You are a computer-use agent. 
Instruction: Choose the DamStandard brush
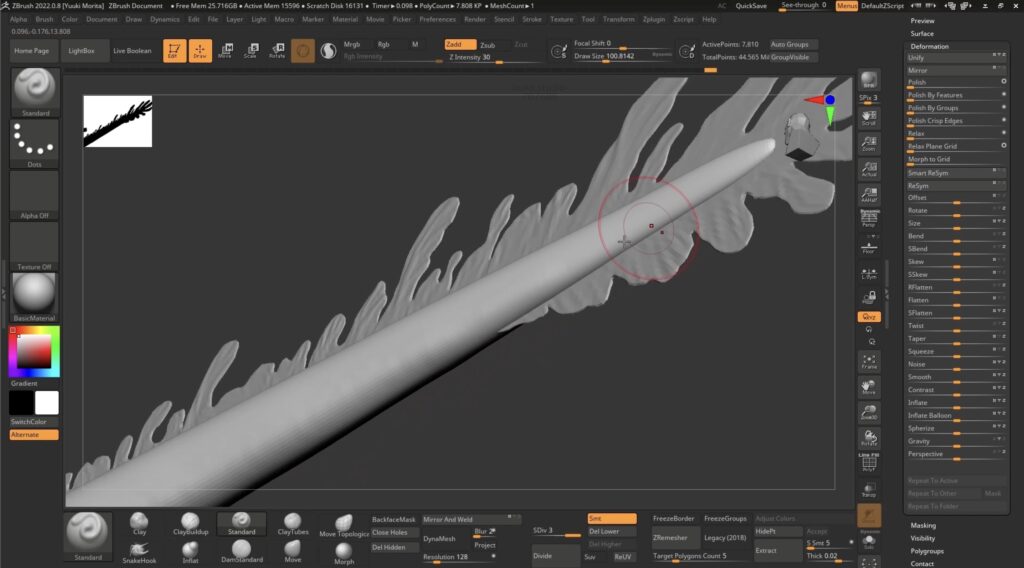point(241,549)
